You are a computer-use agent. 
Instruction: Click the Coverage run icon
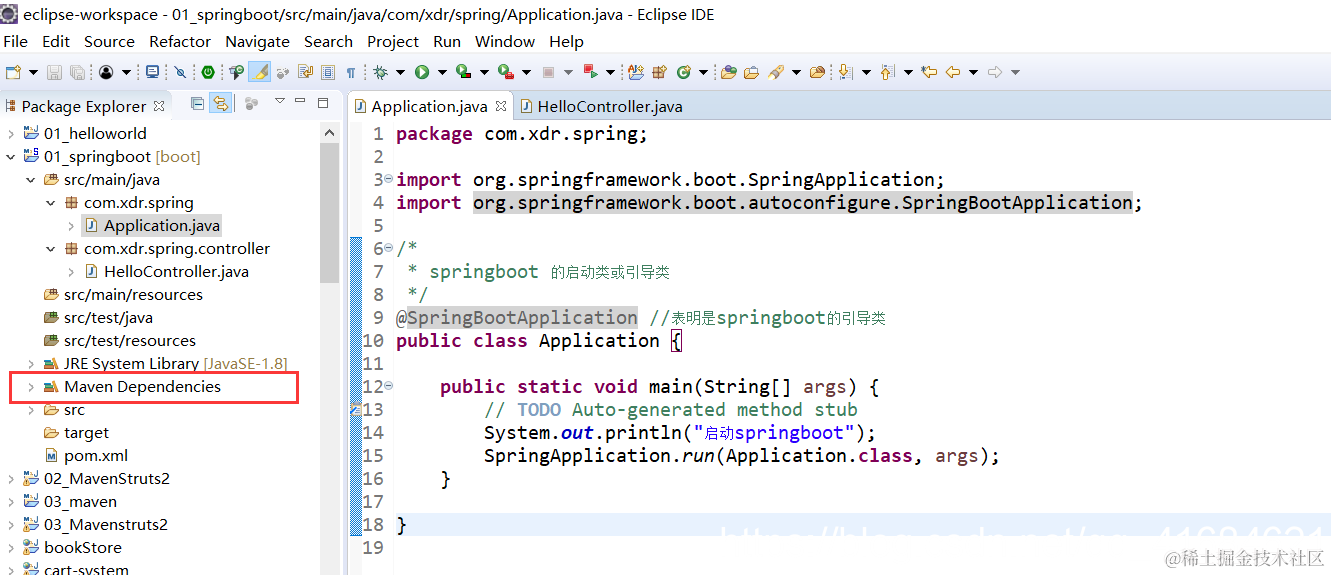(x=463, y=72)
